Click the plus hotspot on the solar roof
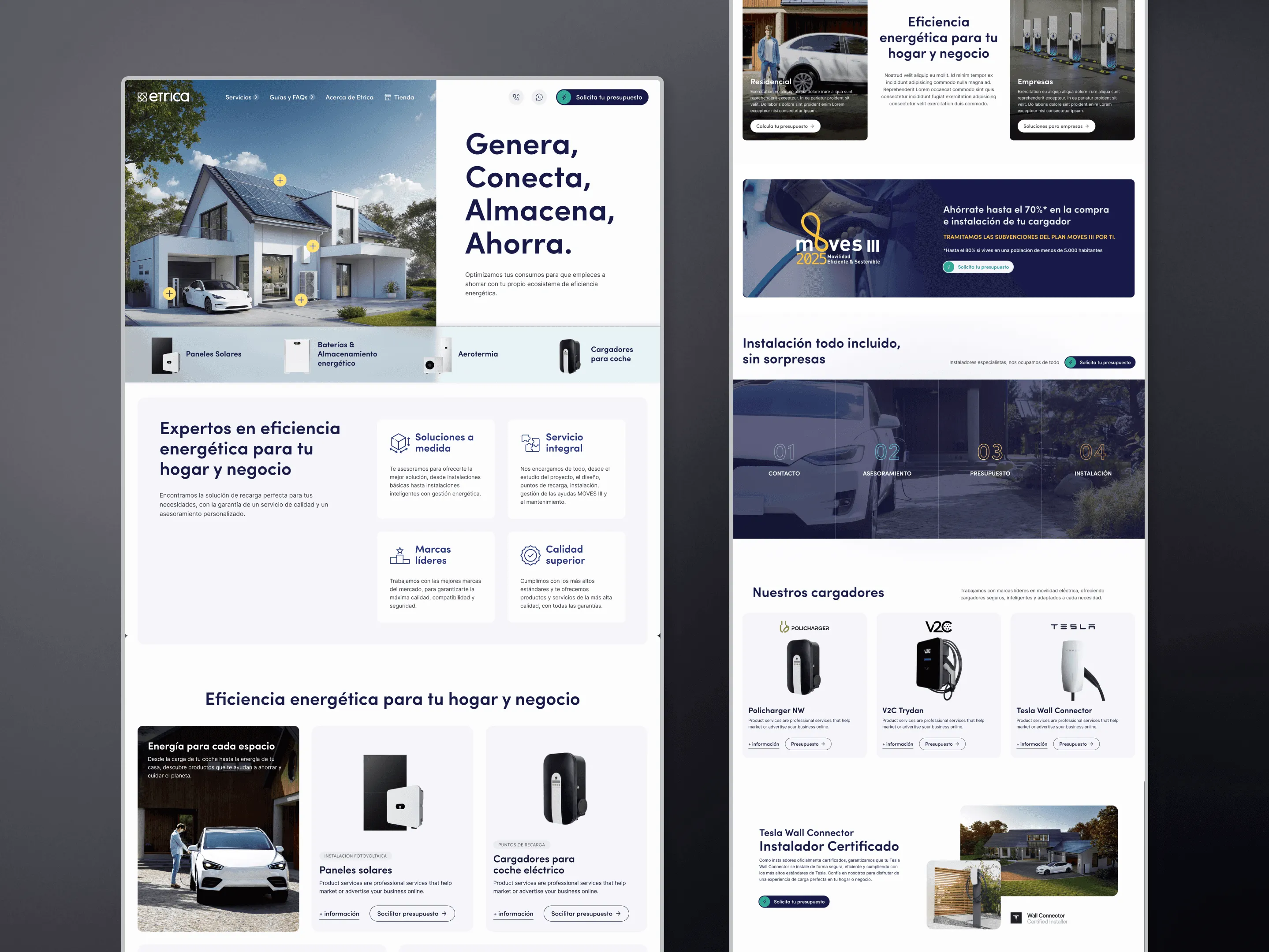1269x952 pixels. point(280,180)
